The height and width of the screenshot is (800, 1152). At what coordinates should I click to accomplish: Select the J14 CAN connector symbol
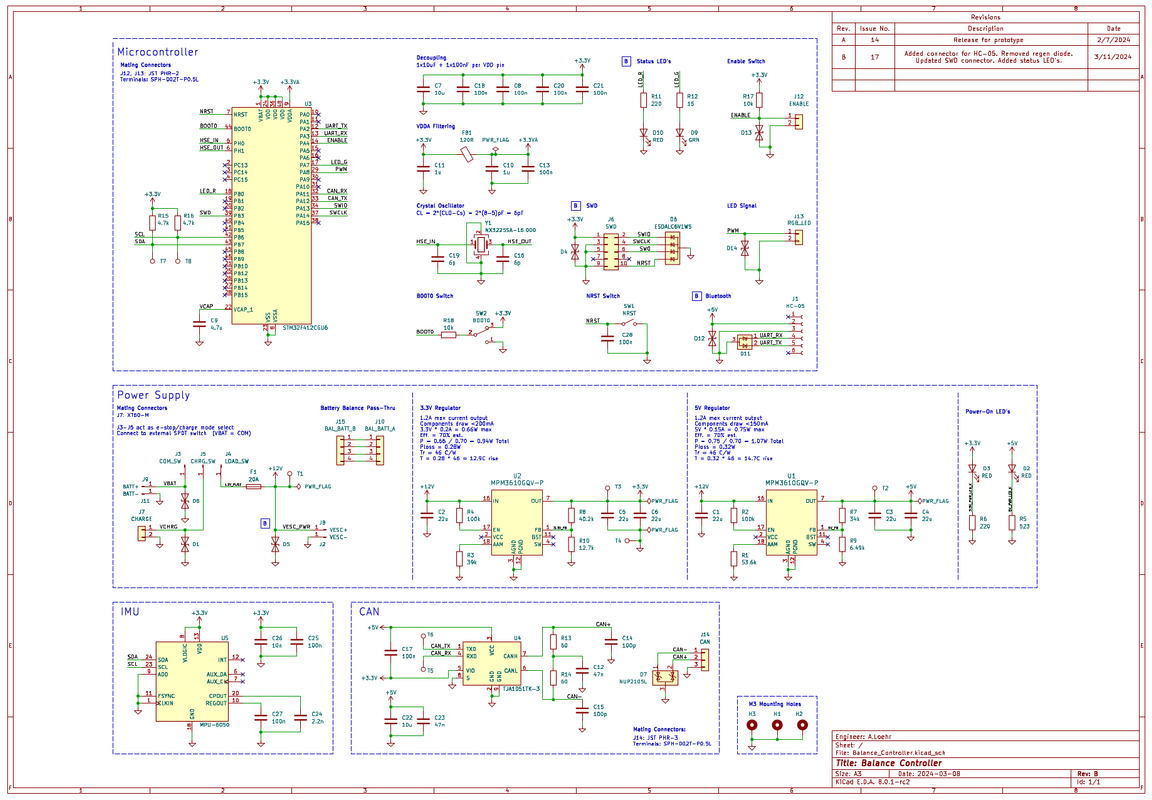(705, 658)
